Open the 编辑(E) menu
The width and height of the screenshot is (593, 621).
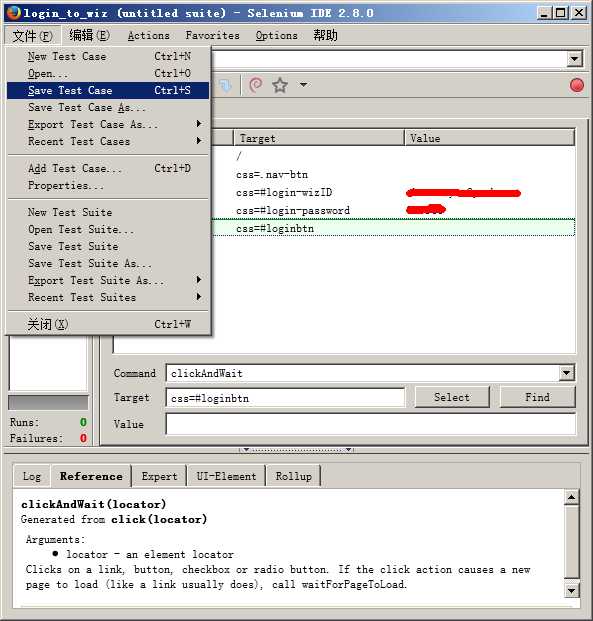89,36
